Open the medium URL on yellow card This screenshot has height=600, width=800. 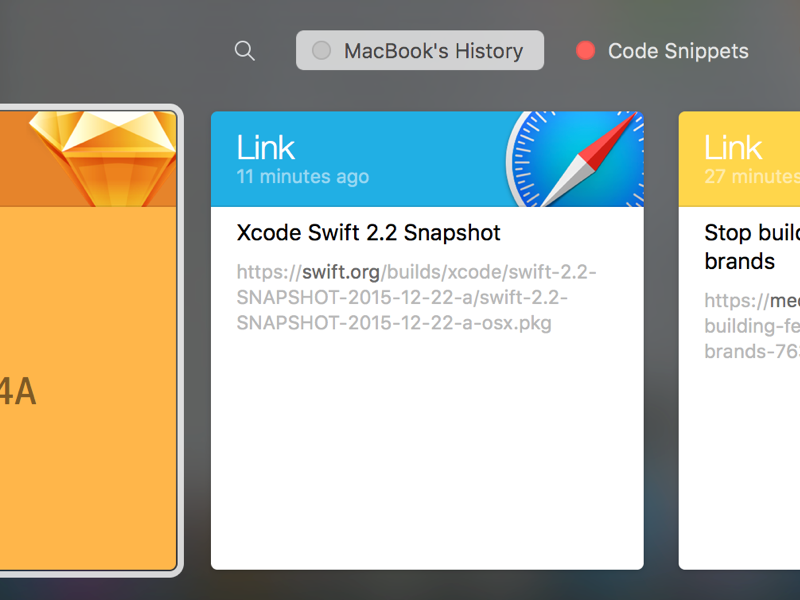click(x=752, y=326)
